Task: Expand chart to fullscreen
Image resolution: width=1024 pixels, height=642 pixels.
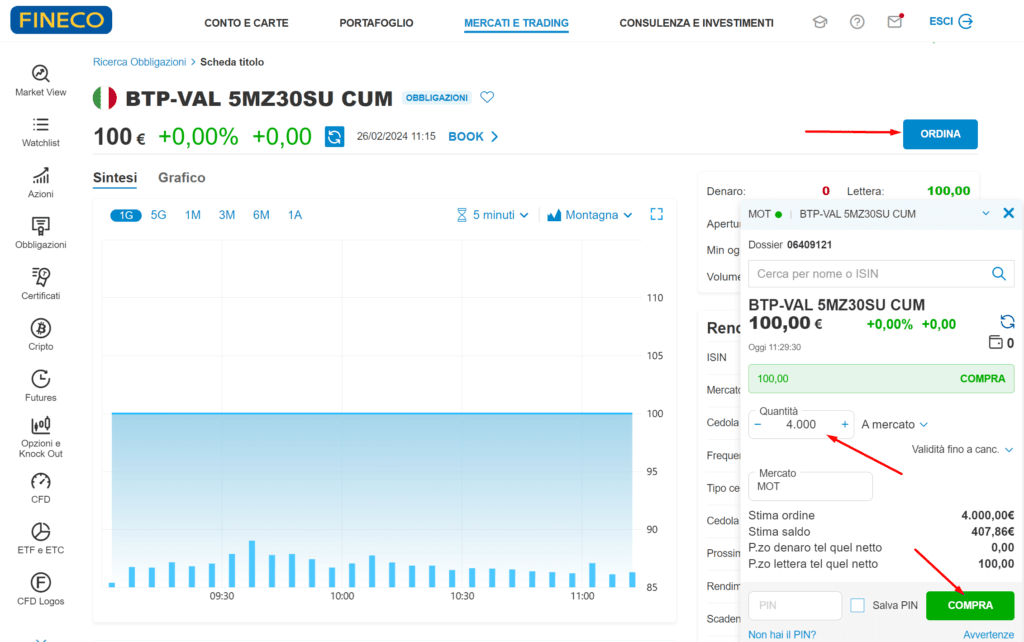Action: tap(657, 214)
